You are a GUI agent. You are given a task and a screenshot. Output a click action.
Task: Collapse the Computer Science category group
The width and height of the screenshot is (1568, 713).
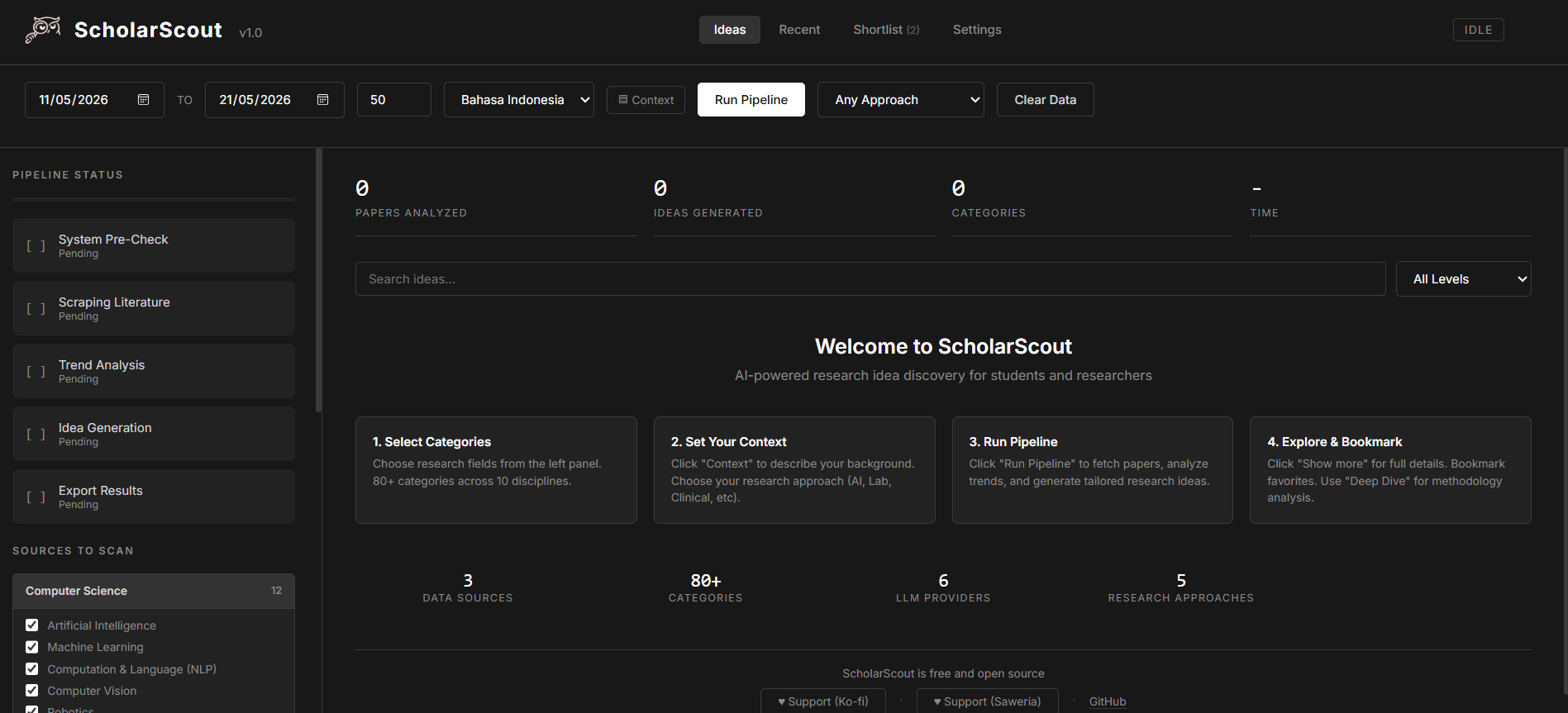tap(154, 592)
